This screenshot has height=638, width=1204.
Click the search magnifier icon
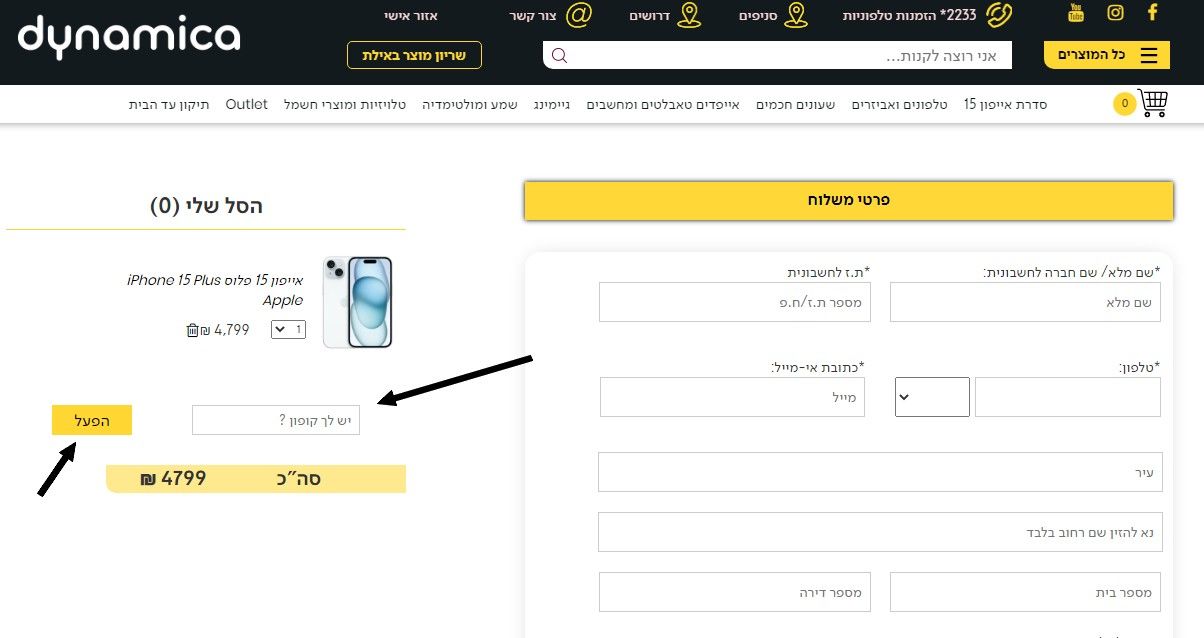559,55
